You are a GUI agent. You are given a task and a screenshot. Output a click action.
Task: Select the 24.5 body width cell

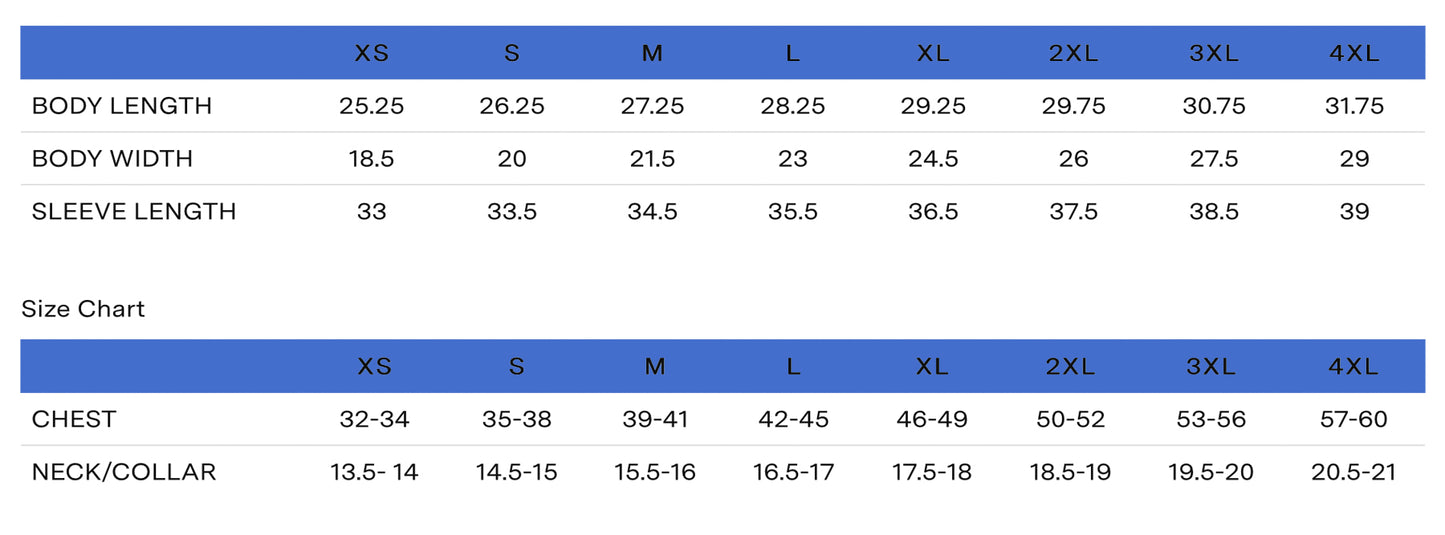pos(932,159)
